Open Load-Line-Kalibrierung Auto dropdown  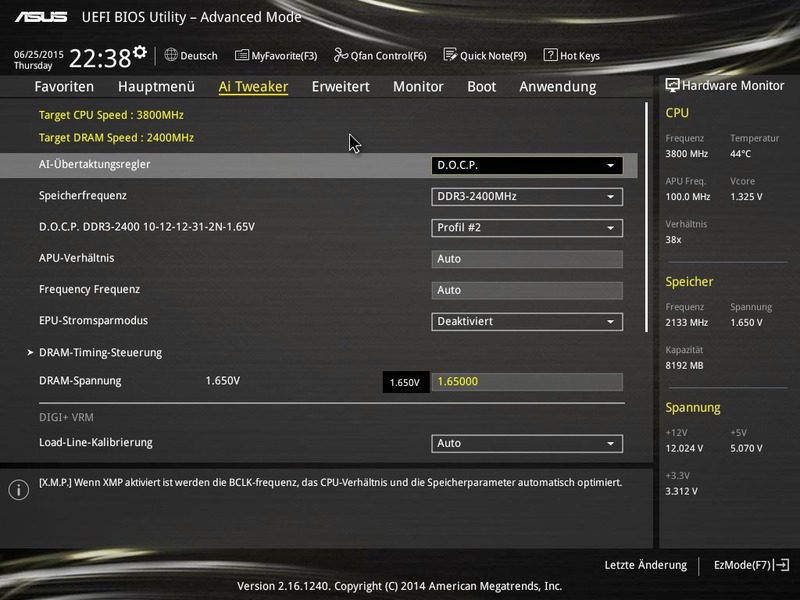pos(527,443)
